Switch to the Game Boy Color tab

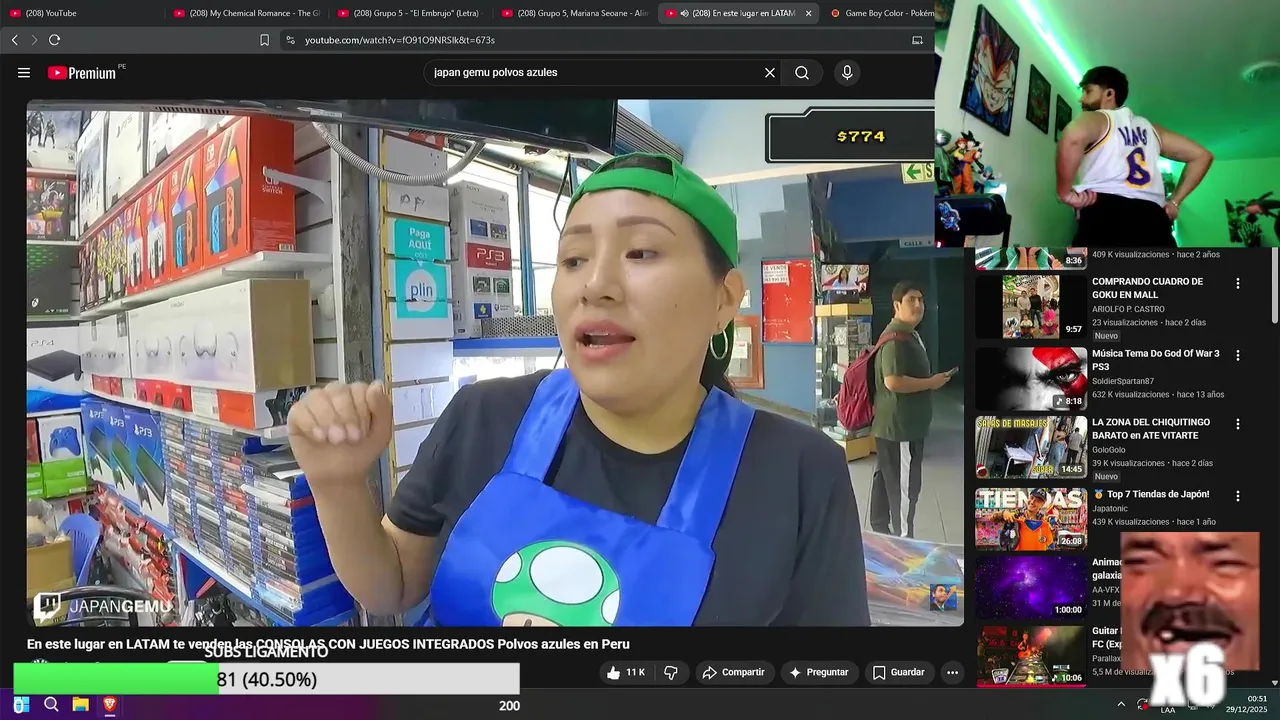click(x=880, y=13)
